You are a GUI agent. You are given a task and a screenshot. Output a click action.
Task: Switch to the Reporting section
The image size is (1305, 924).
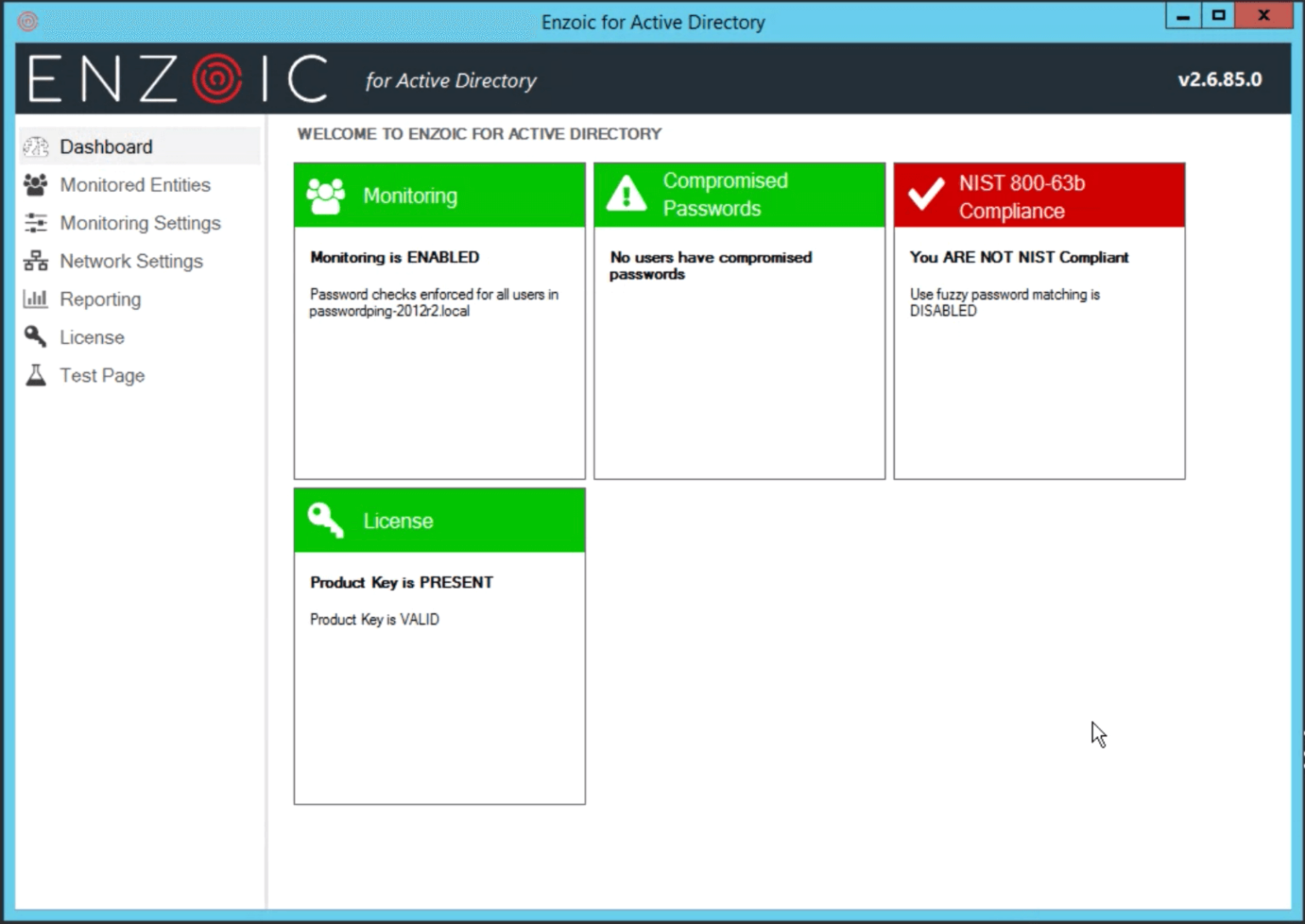(x=99, y=299)
